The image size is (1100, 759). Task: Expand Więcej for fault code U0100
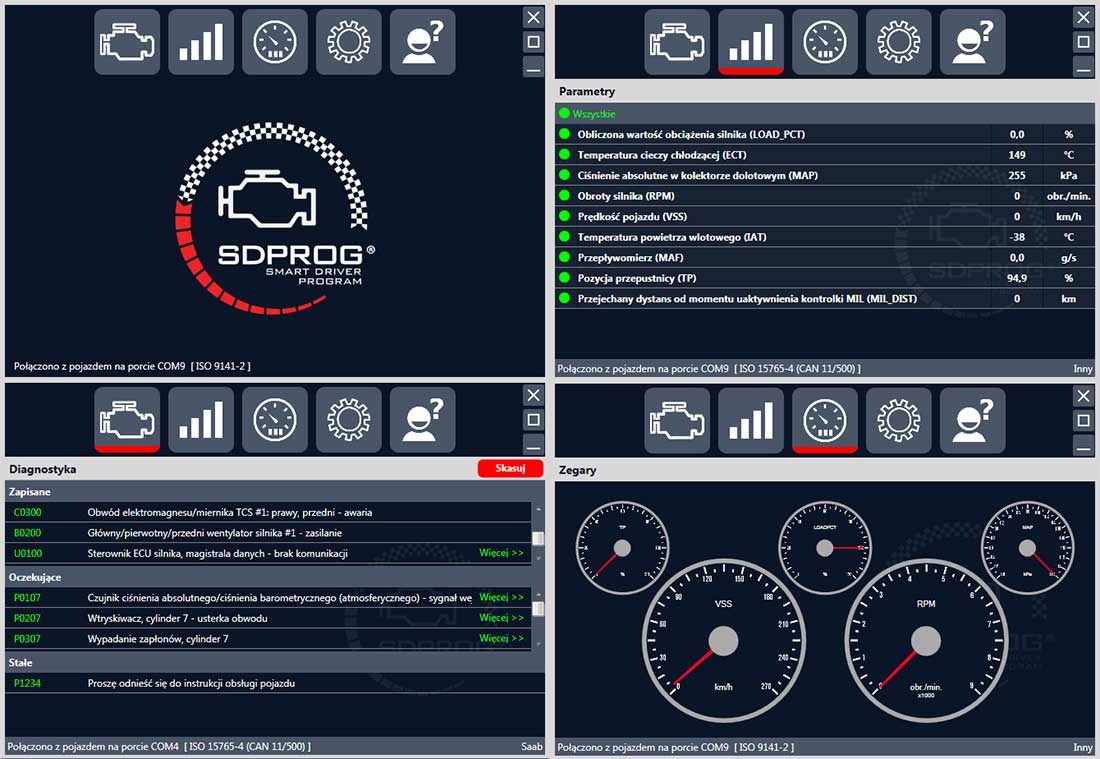tap(501, 553)
